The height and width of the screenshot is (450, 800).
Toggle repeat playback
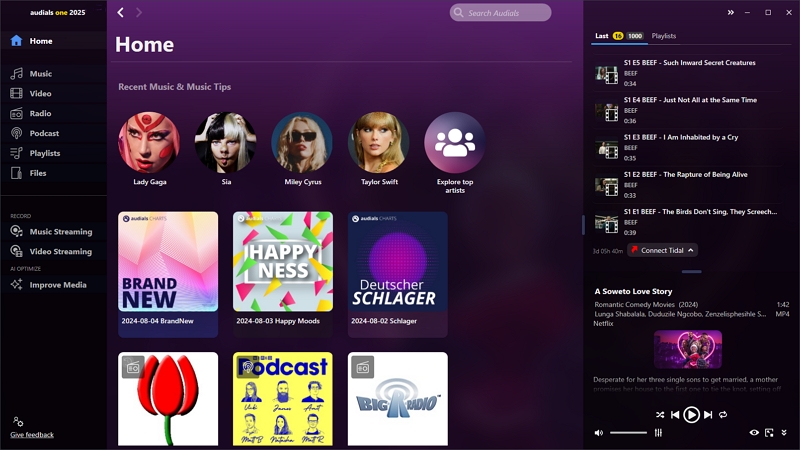point(723,415)
